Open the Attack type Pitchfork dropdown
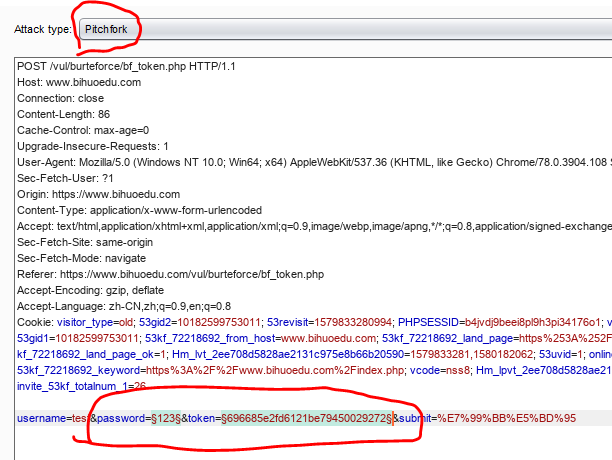Viewport: 612px width, 460px height. coord(345,29)
